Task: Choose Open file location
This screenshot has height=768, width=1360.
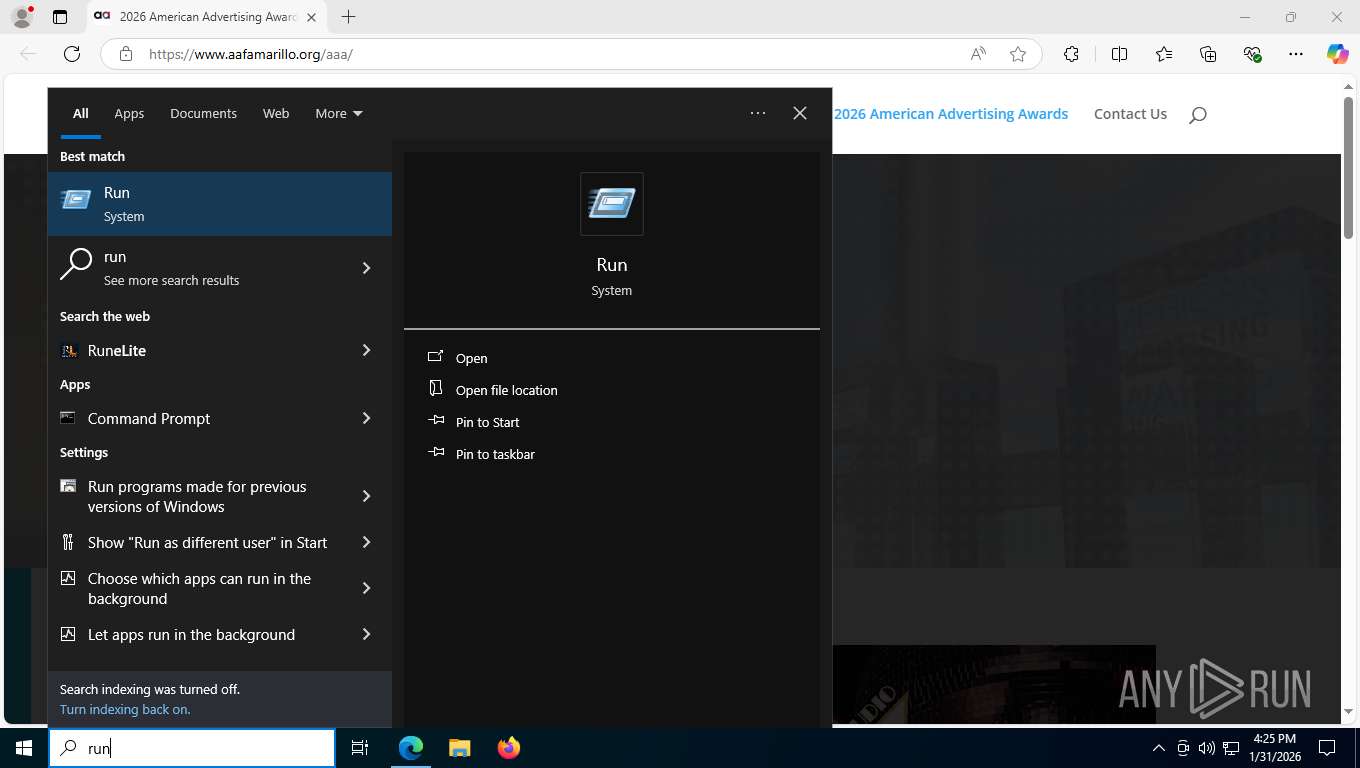Action: (x=506, y=390)
